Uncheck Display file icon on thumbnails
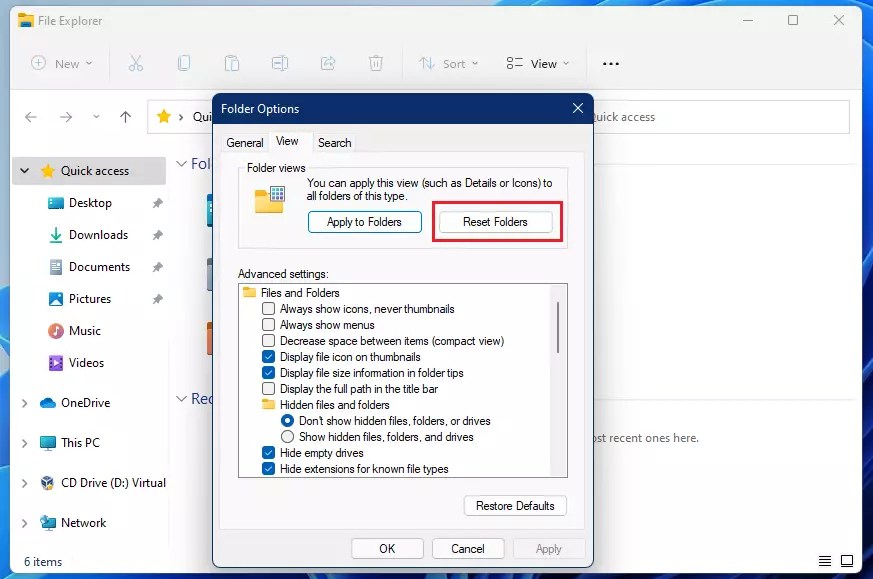The width and height of the screenshot is (873, 579). (268, 356)
